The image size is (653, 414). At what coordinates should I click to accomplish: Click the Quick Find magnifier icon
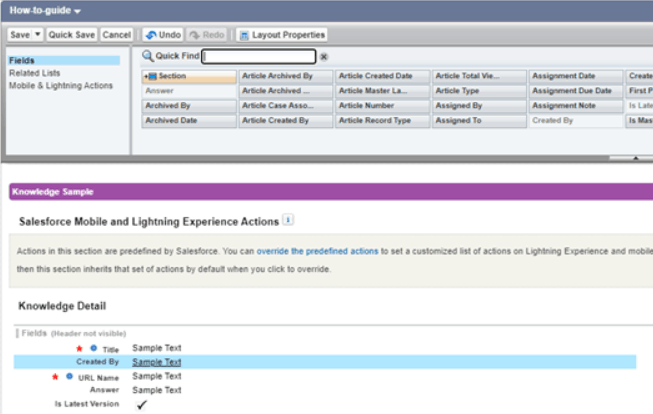point(148,57)
